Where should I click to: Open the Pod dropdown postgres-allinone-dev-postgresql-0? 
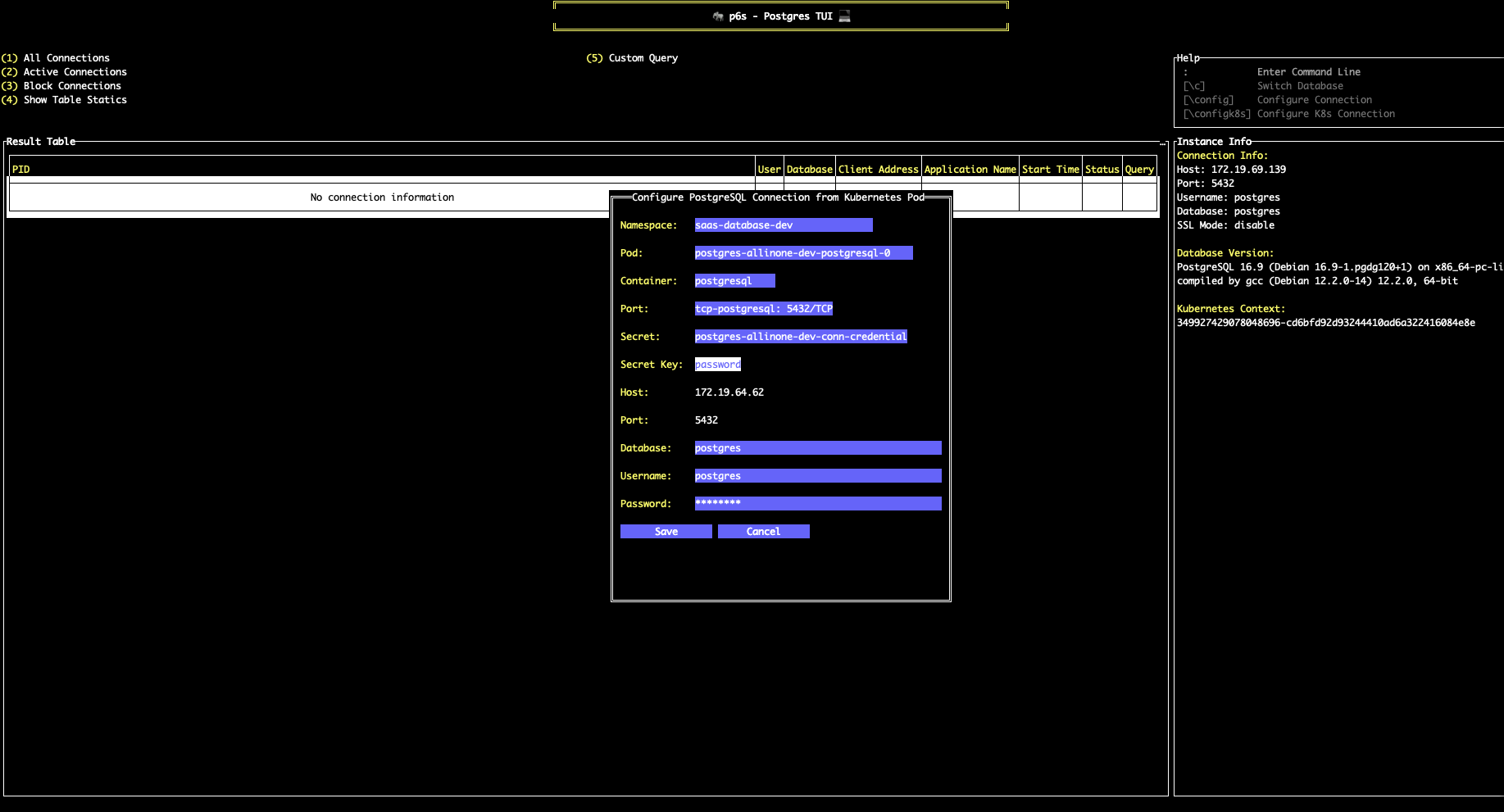pos(803,253)
